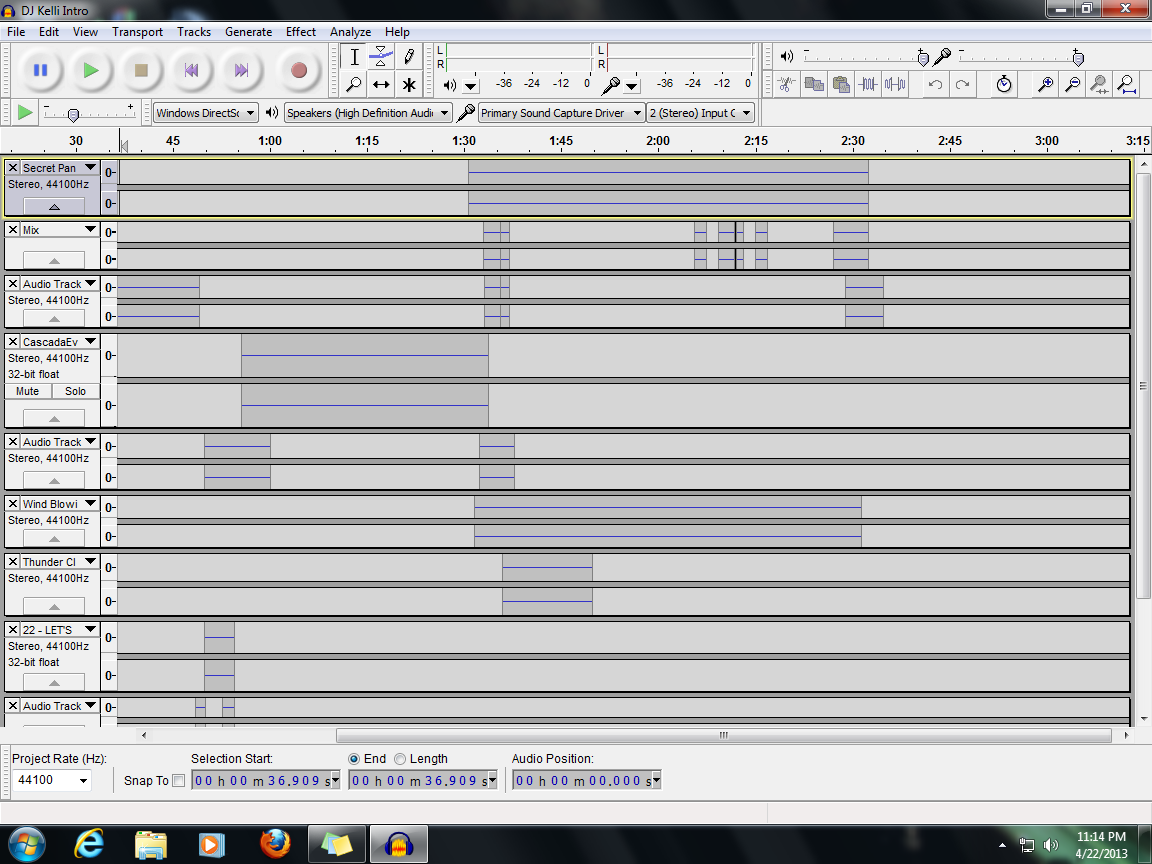Close the 22 - LET'S track

tap(12, 630)
